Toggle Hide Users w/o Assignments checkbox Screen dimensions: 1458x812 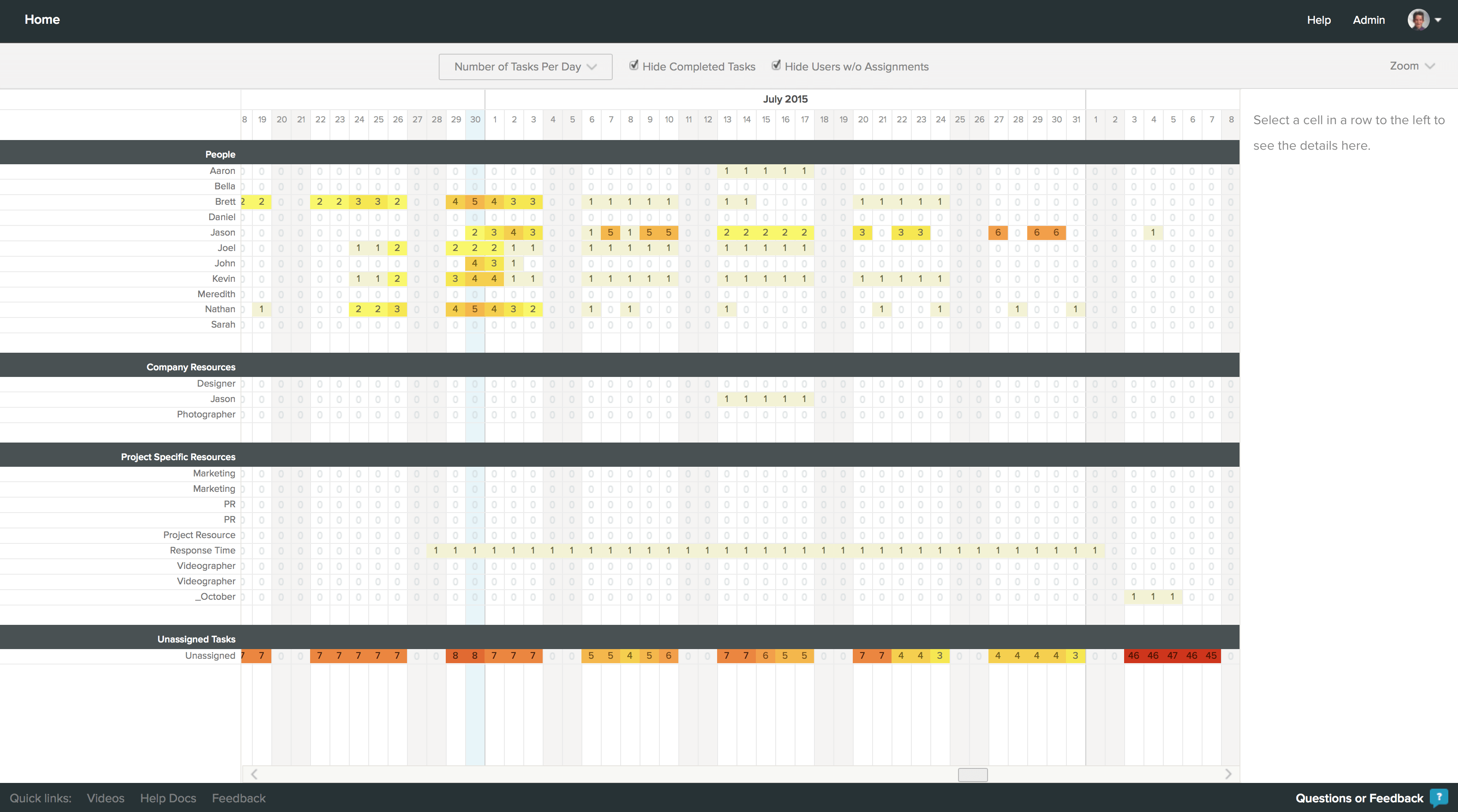pos(776,66)
